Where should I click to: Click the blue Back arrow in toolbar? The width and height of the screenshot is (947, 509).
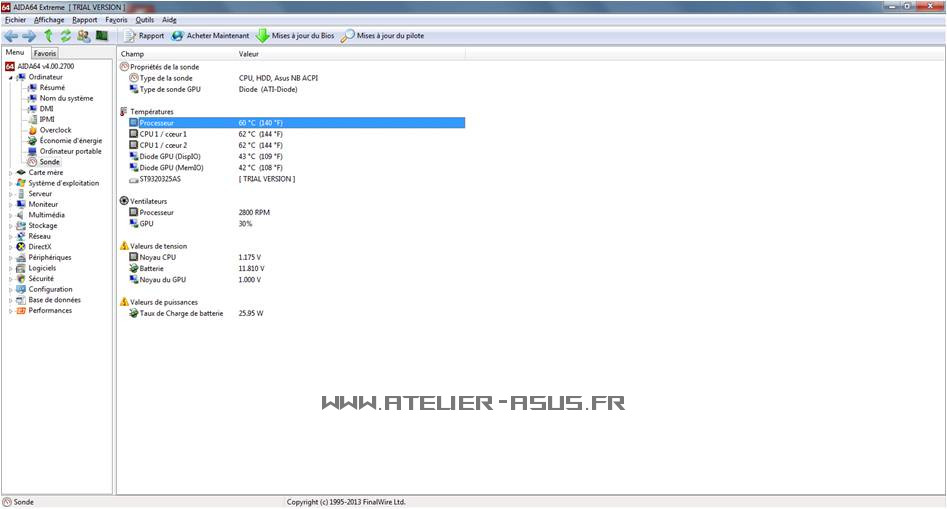[11, 36]
